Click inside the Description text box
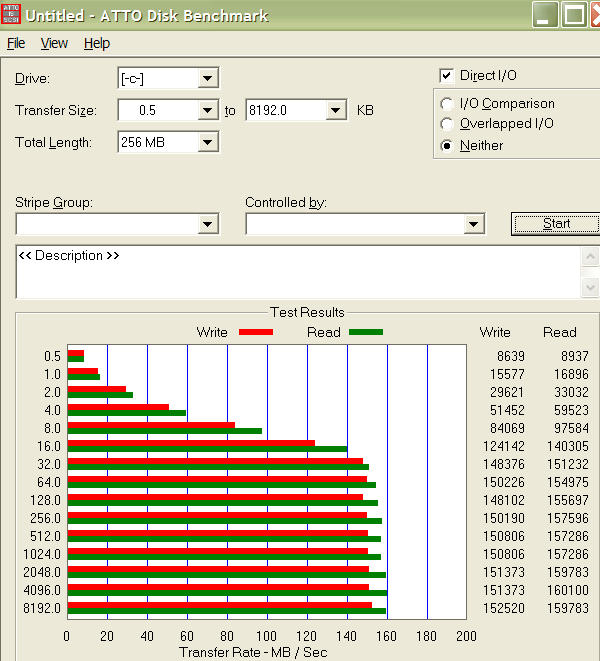This screenshot has height=661, width=600. tap(300, 271)
